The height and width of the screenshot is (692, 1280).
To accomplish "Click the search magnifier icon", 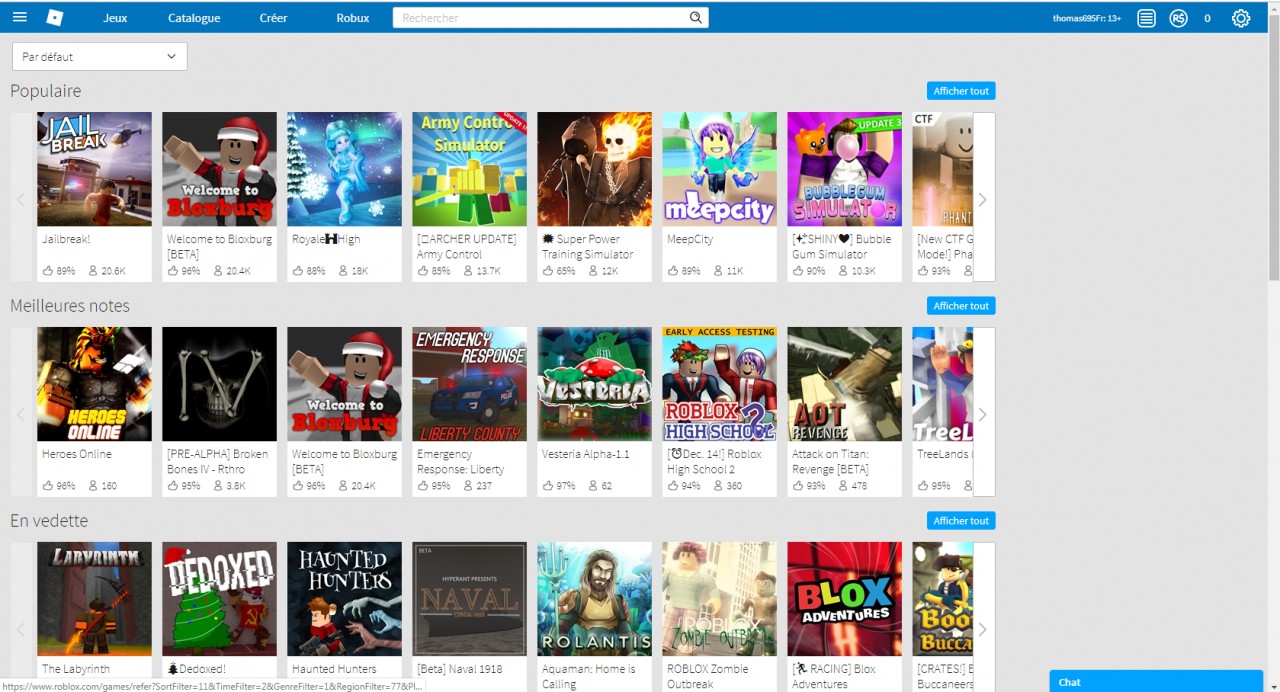I will (x=696, y=18).
